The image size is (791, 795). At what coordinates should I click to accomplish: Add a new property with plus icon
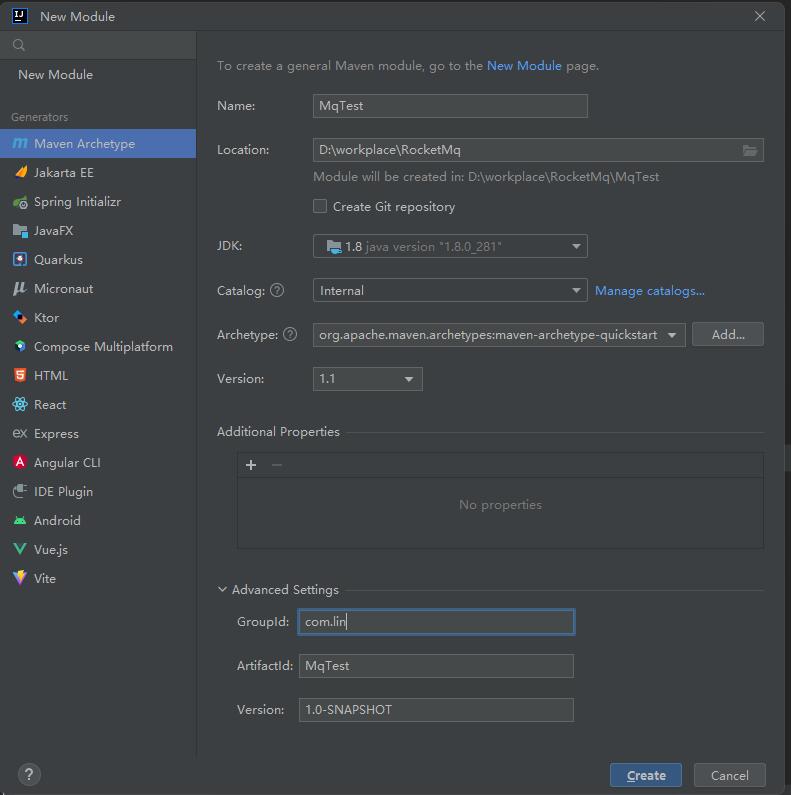[250, 465]
